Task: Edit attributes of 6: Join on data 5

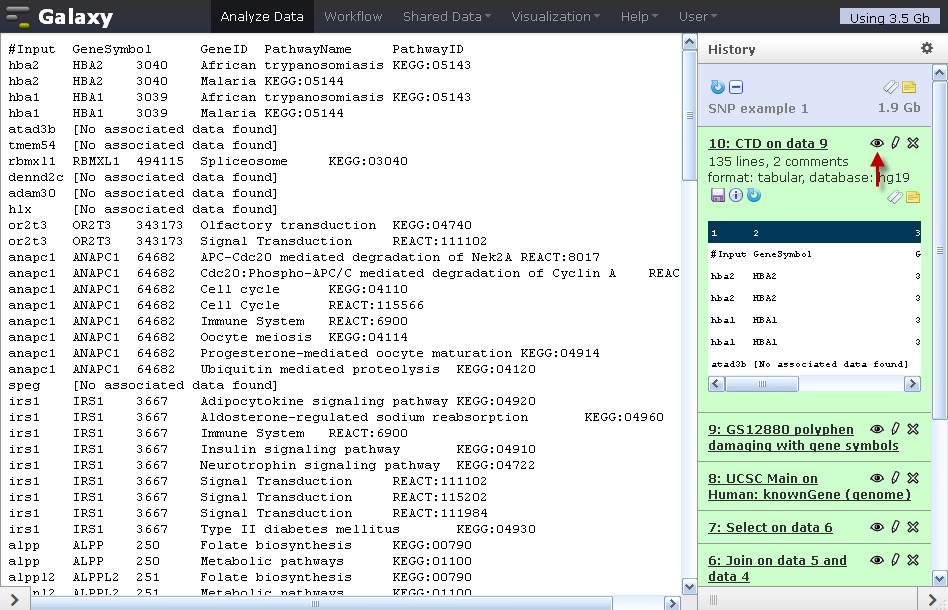Action: (x=895, y=559)
